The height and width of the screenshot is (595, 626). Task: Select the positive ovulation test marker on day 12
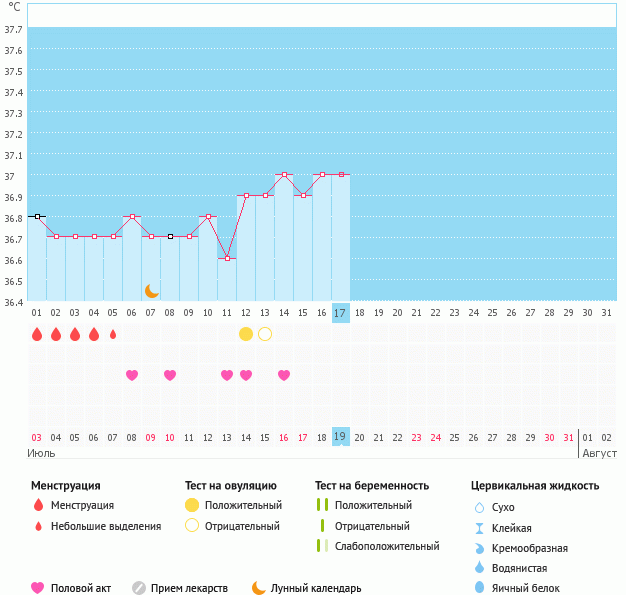click(246, 334)
